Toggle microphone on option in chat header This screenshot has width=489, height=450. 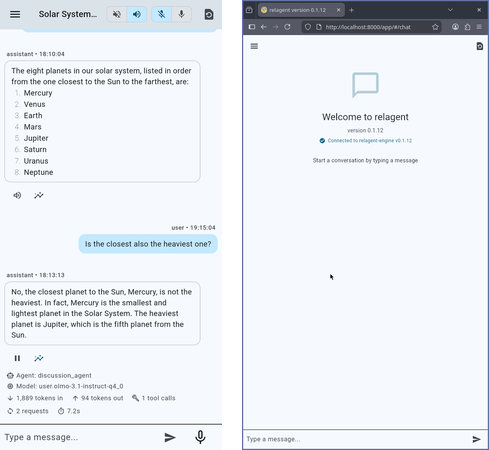(181, 14)
